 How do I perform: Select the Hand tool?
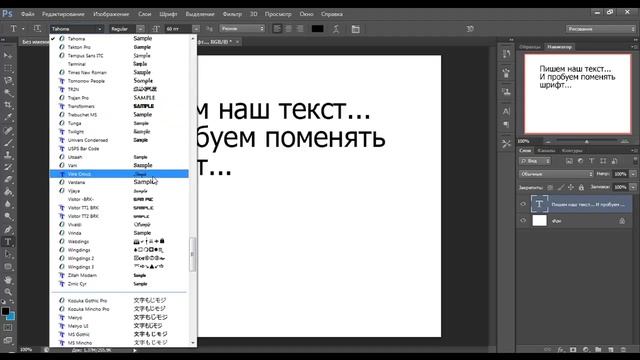(x=8, y=280)
